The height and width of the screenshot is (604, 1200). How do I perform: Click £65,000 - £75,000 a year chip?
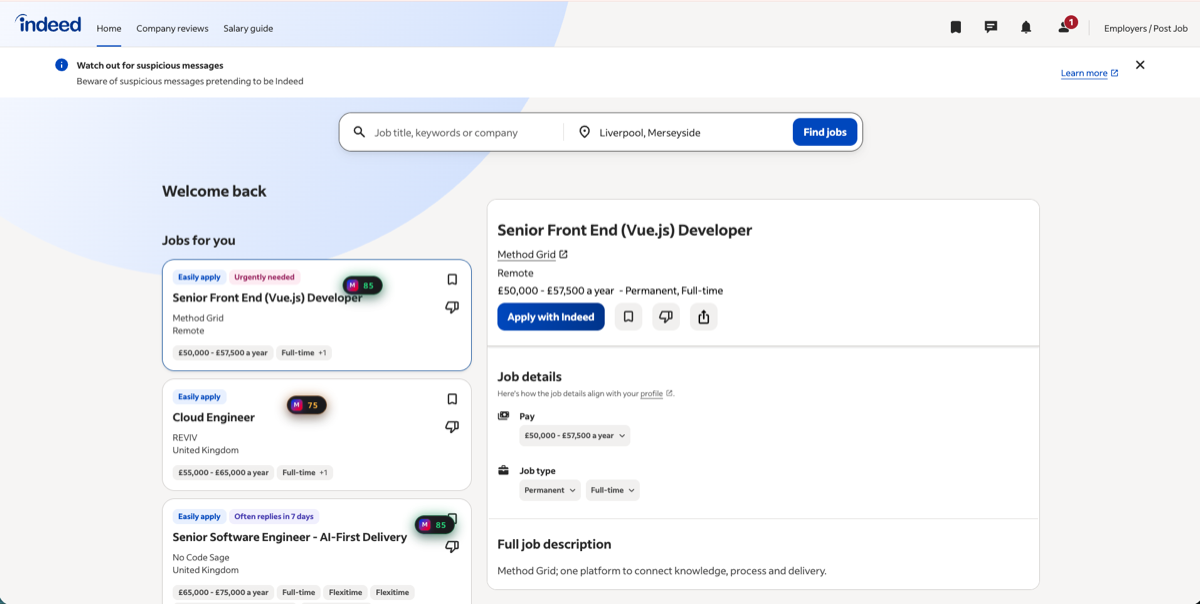click(x=224, y=592)
